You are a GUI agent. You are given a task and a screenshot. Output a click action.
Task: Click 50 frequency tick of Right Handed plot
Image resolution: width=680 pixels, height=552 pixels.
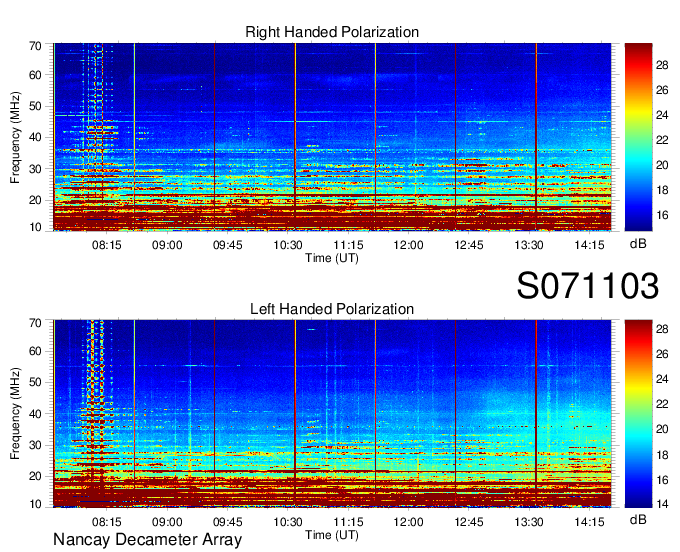(35, 106)
